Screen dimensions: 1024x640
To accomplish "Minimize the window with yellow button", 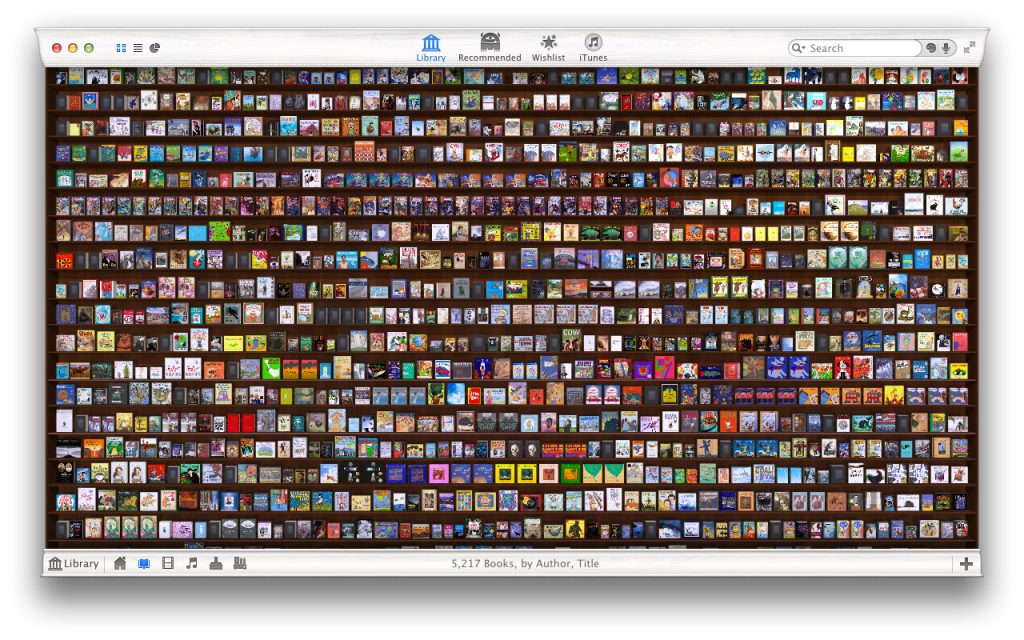I will coord(72,48).
